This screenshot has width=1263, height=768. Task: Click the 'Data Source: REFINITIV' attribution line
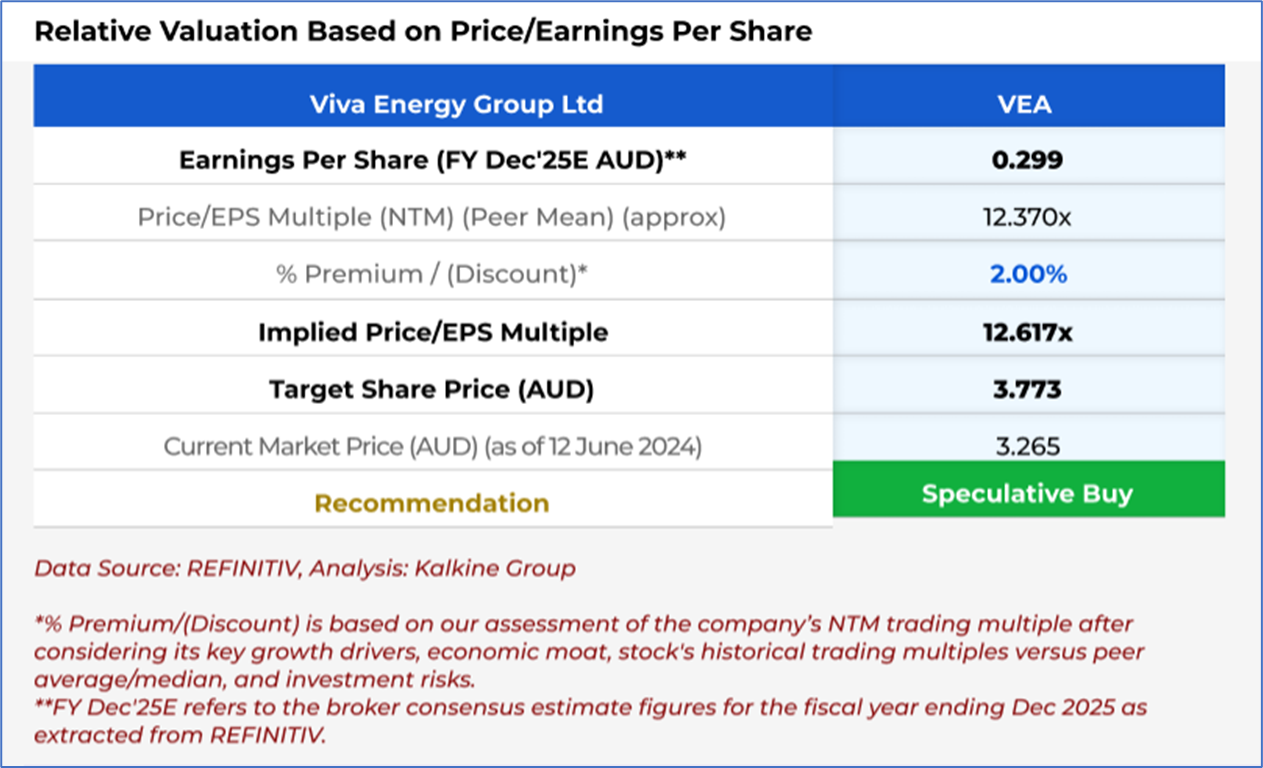tap(305, 569)
